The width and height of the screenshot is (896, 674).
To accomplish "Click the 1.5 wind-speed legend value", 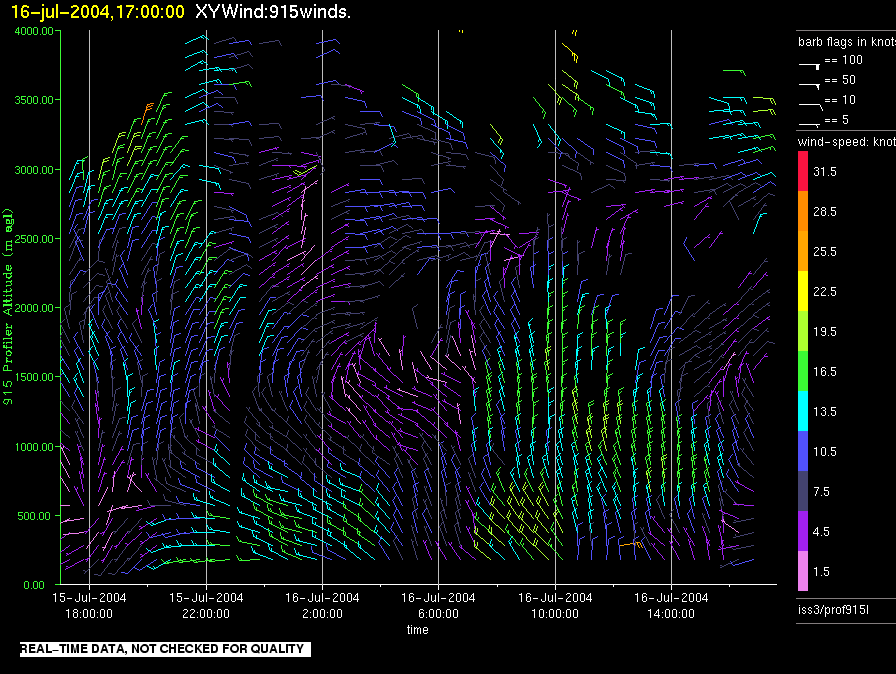I will point(821,571).
